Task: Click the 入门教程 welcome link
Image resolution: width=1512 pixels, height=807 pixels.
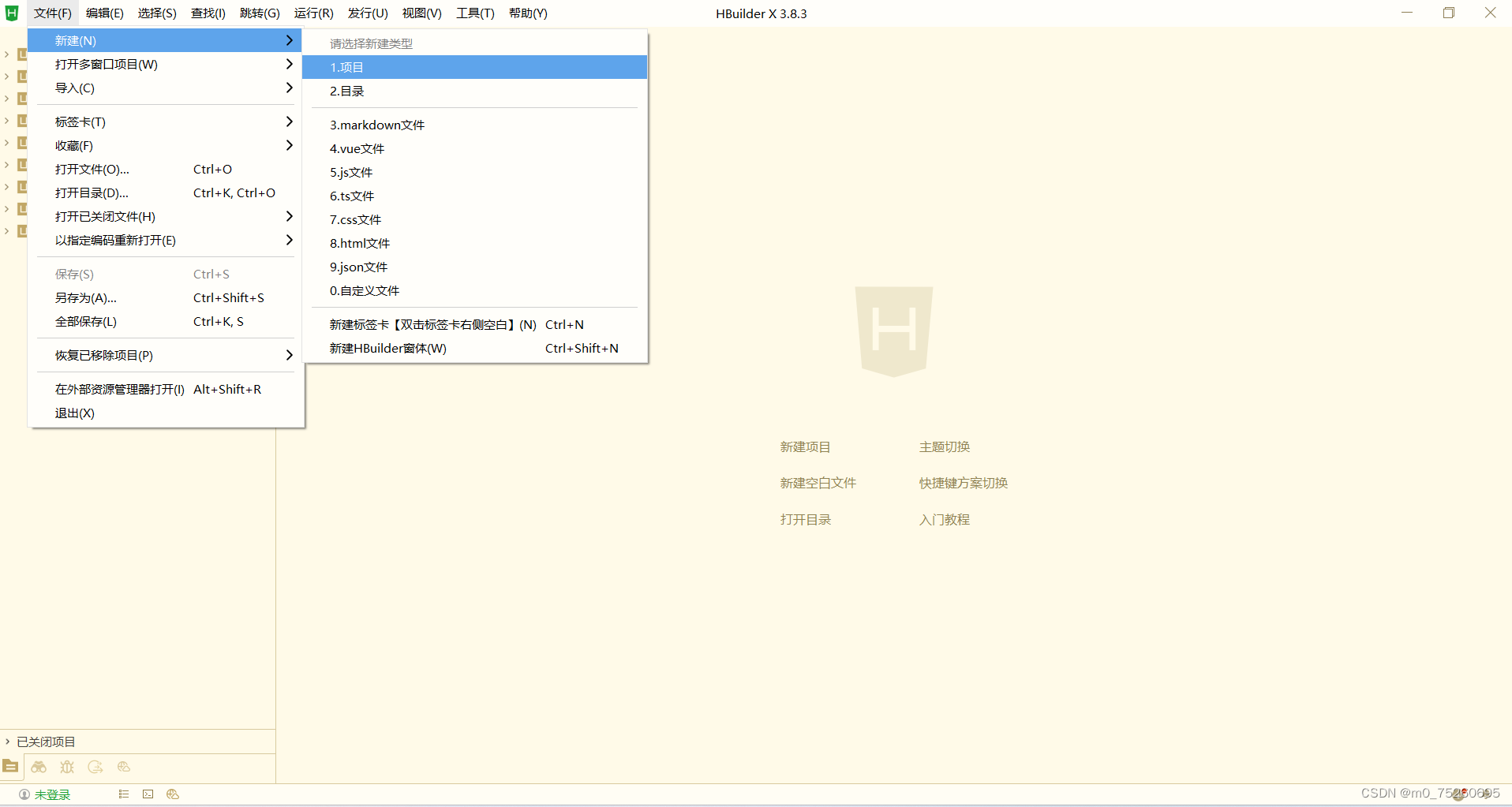Action: 944,519
